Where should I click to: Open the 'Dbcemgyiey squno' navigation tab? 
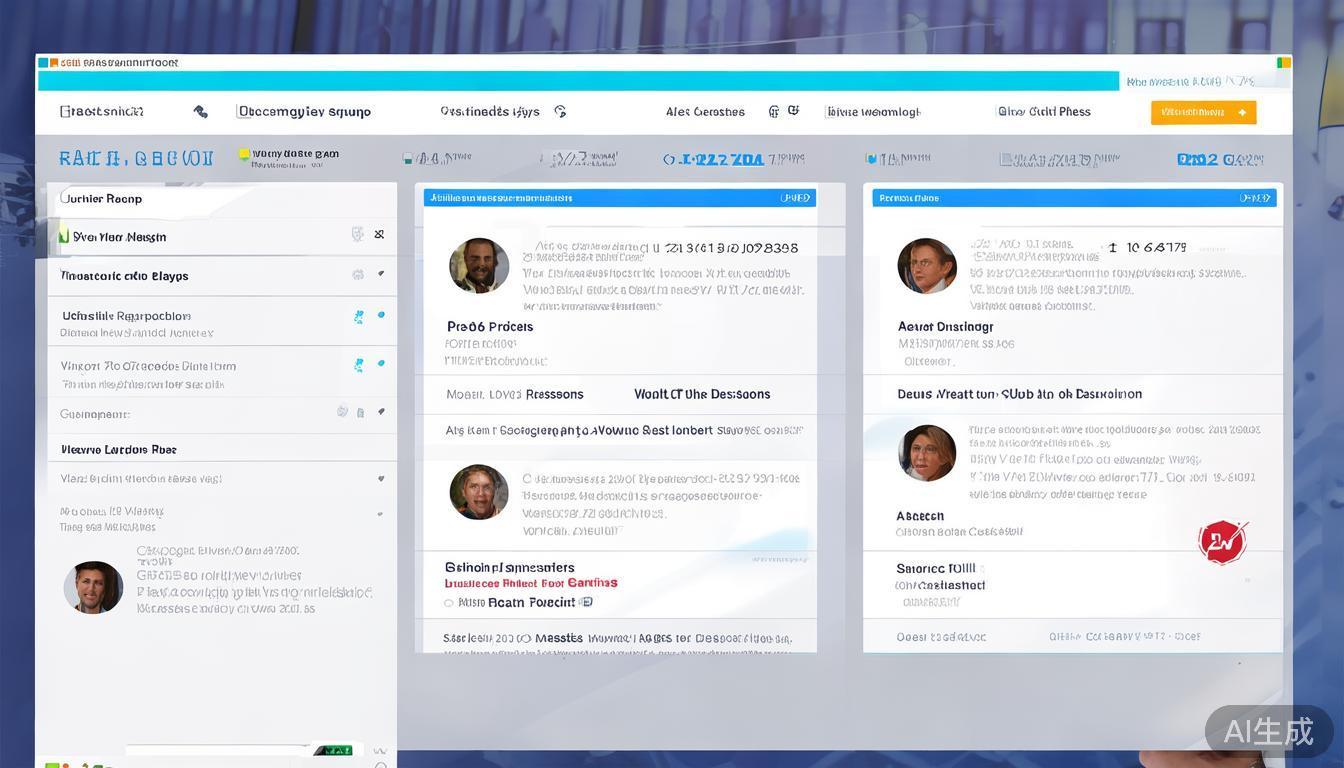(x=304, y=112)
